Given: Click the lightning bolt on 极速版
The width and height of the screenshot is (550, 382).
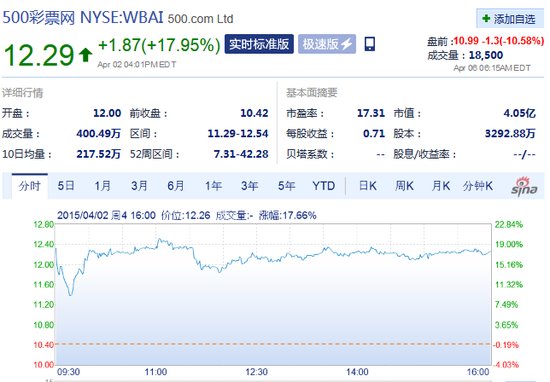Looking at the screenshot, I should coord(347,44).
